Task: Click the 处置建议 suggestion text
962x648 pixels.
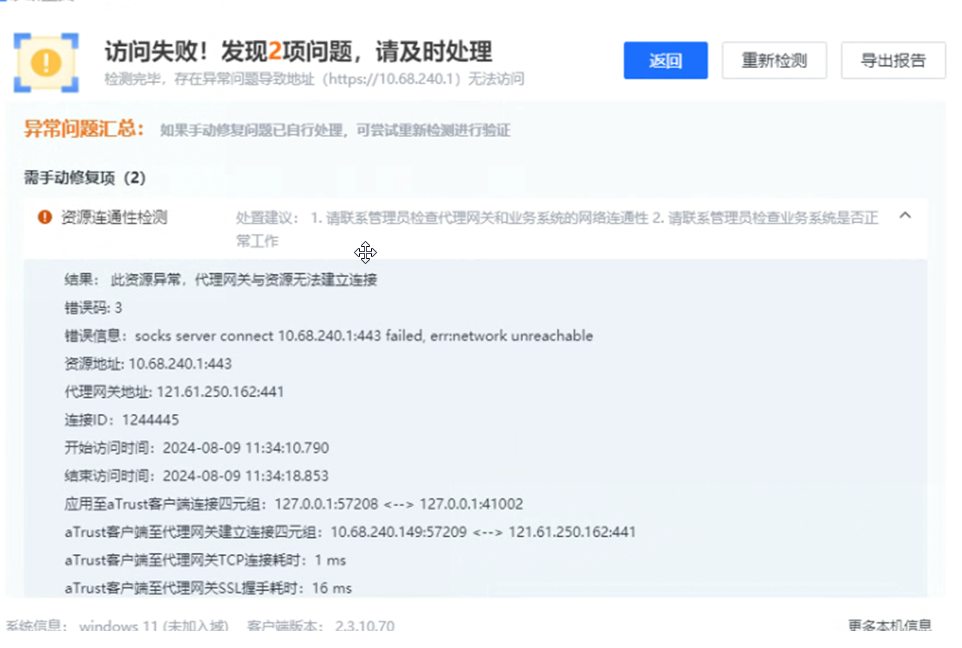Action: pos(556,218)
